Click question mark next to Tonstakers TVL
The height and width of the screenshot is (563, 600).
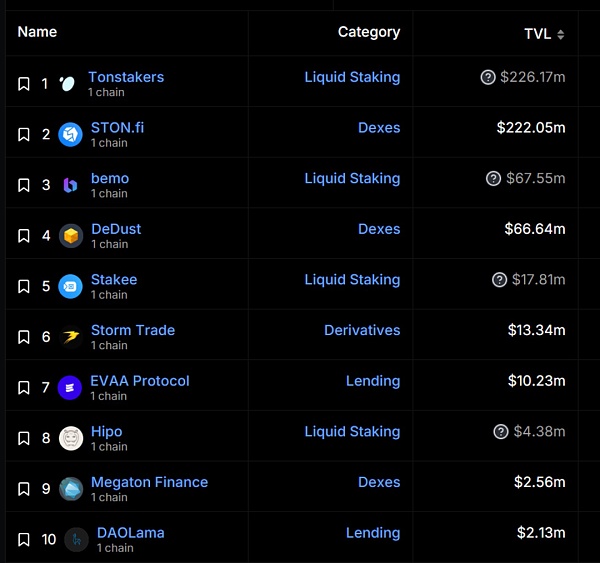tap(488, 77)
